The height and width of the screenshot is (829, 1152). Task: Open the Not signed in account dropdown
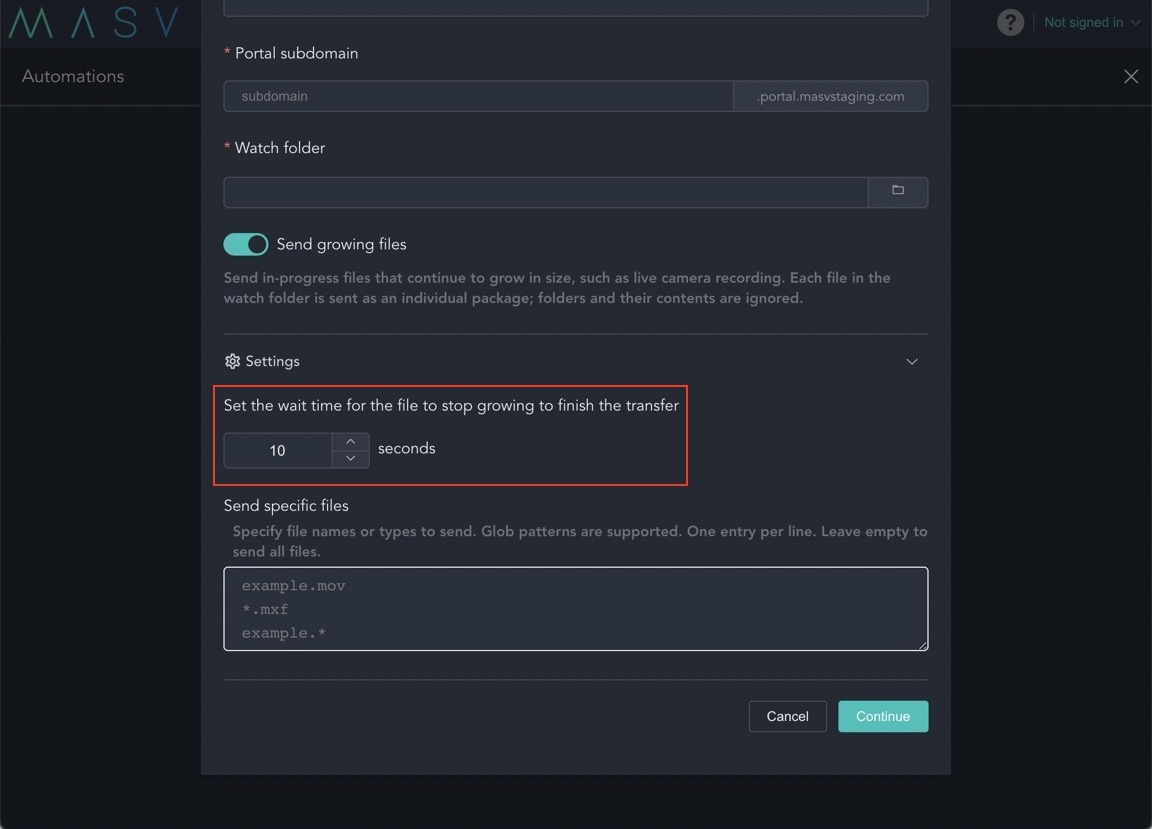[1090, 21]
